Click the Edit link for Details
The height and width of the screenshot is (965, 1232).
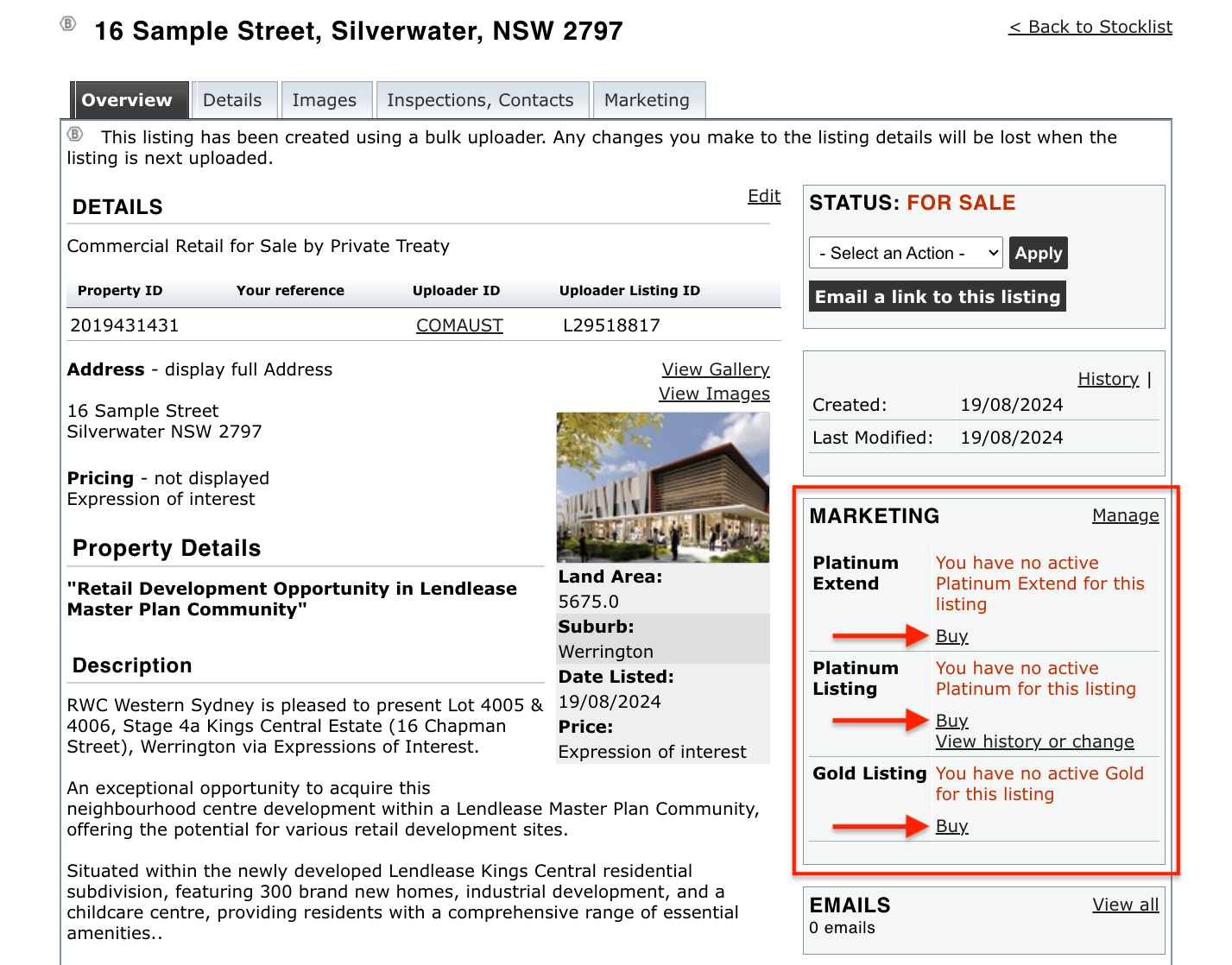point(763,196)
